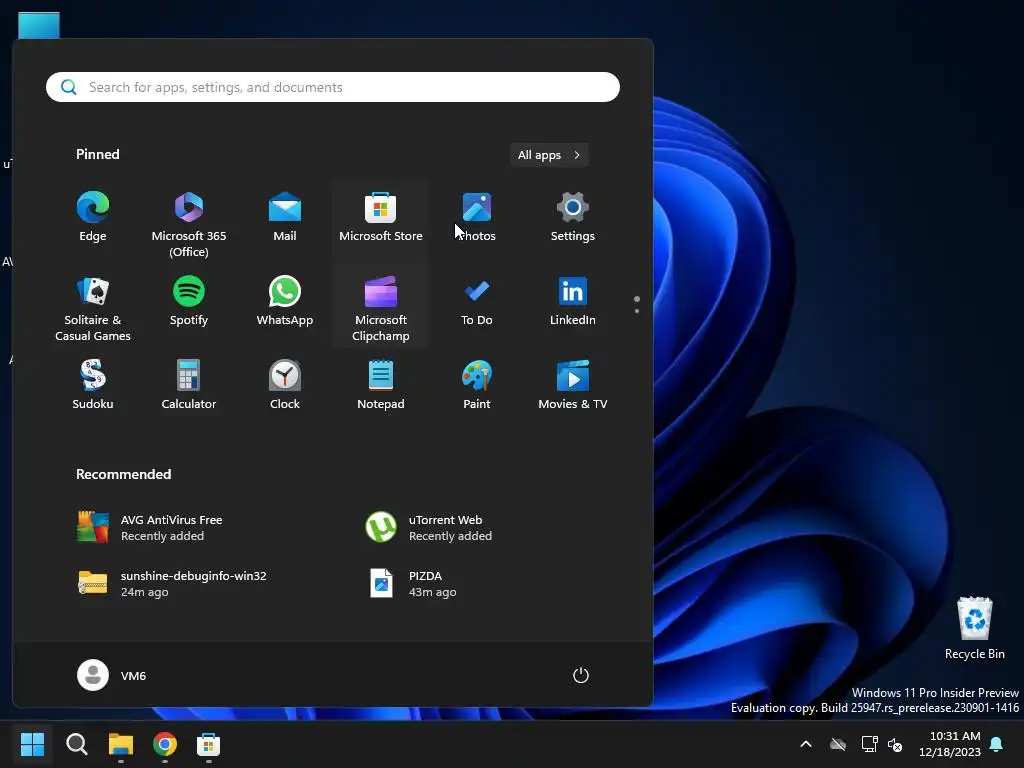Open Calculator

tap(189, 386)
